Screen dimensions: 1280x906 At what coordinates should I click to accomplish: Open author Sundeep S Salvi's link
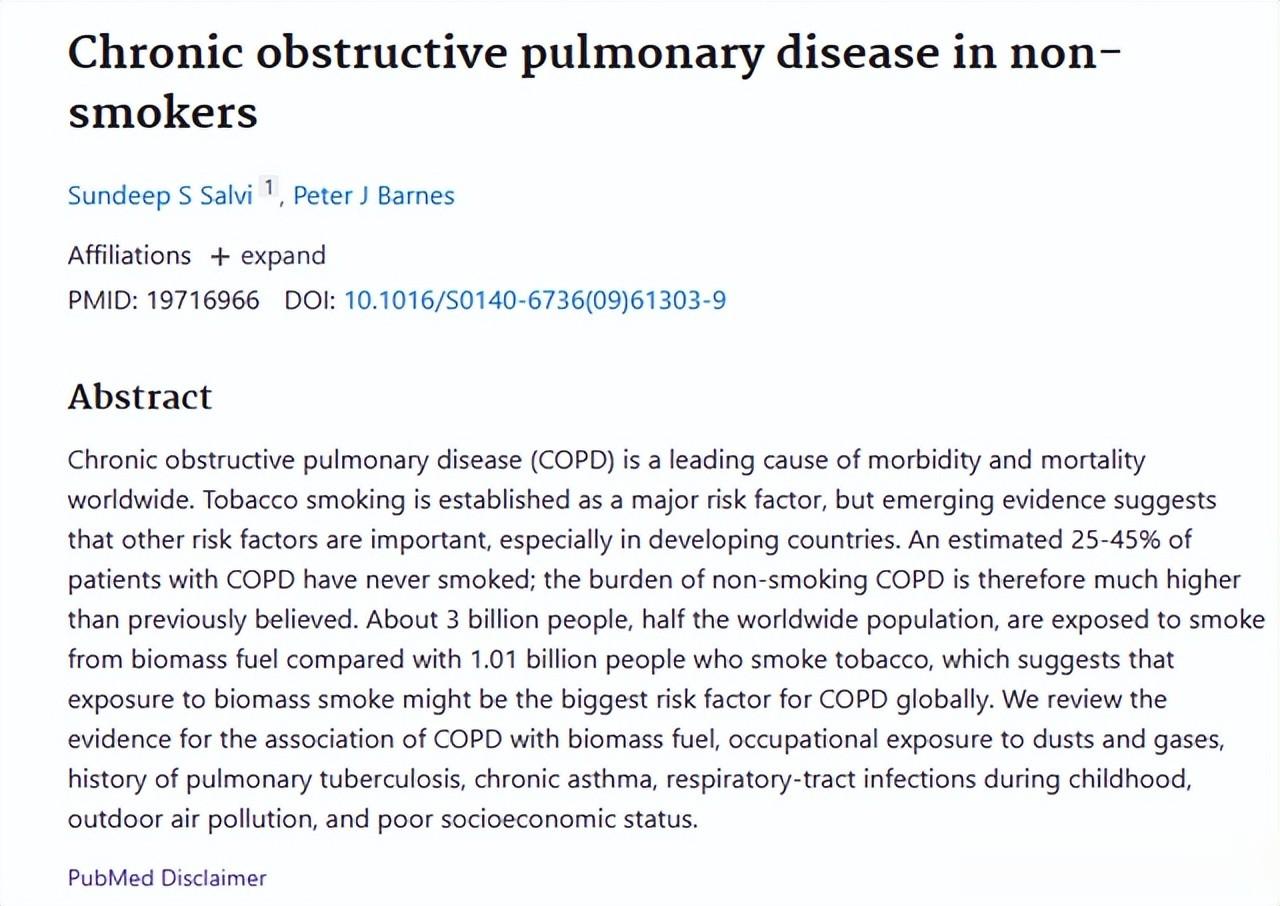tap(160, 195)
